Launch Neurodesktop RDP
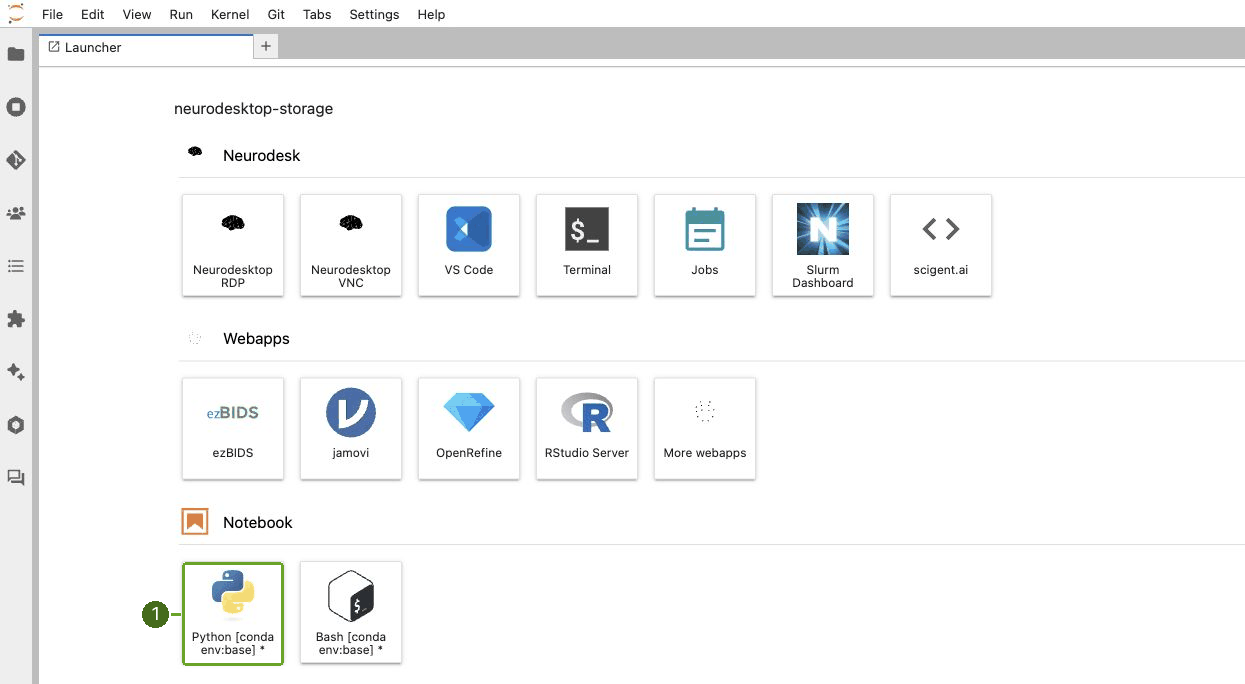 coord(233,245)
